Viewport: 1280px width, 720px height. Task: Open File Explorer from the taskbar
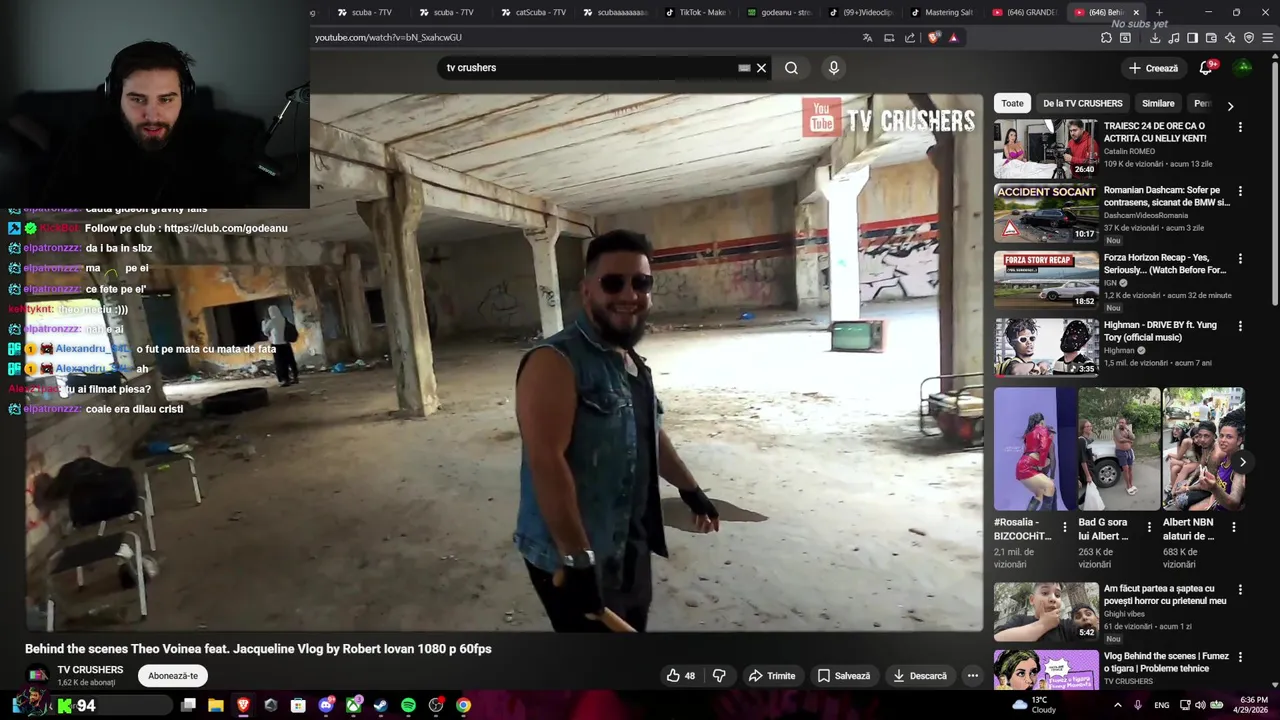click(216, 705)
